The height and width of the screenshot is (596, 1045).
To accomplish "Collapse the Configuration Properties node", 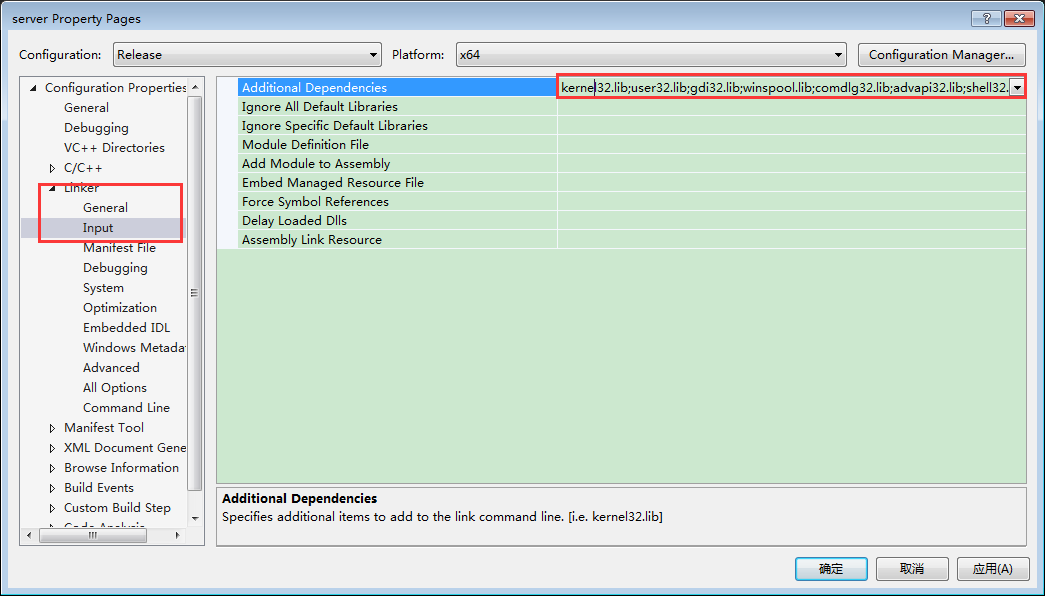I will [x=31, y=87].
